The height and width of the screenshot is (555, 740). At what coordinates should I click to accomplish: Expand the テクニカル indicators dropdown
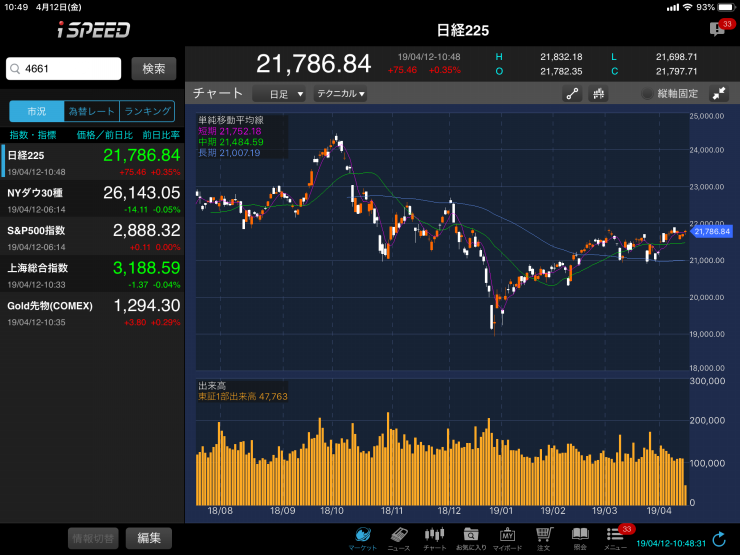tap(340, 94)
